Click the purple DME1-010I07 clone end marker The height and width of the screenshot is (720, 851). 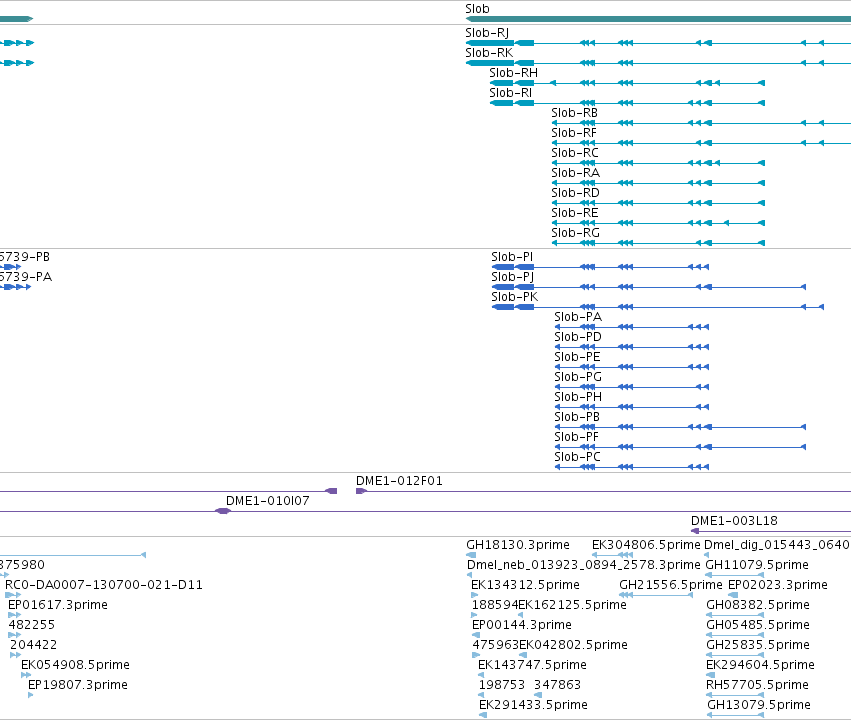[x=223, y=511]
